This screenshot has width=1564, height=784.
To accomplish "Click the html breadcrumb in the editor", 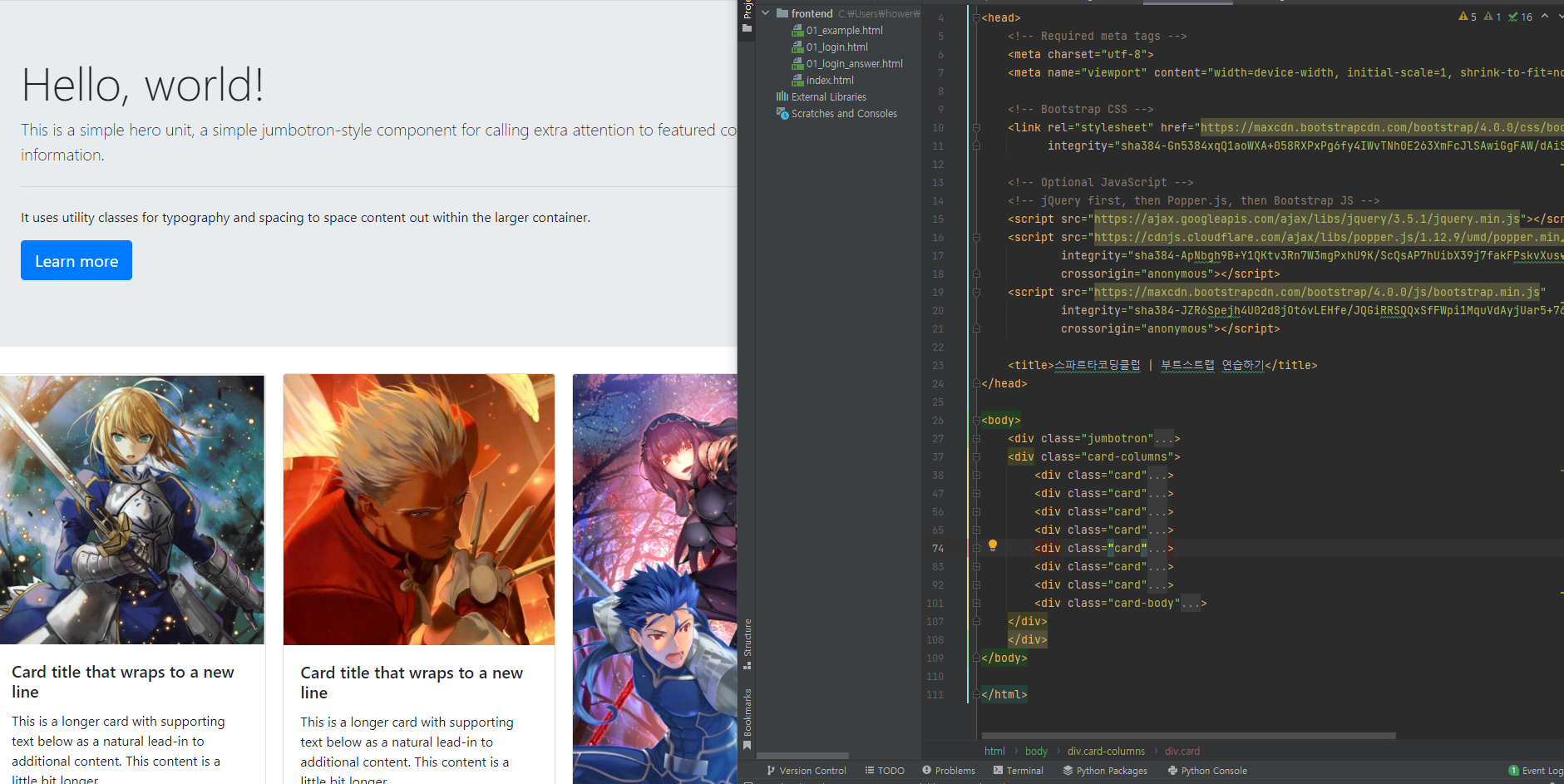I will click(x=994, y=751).
